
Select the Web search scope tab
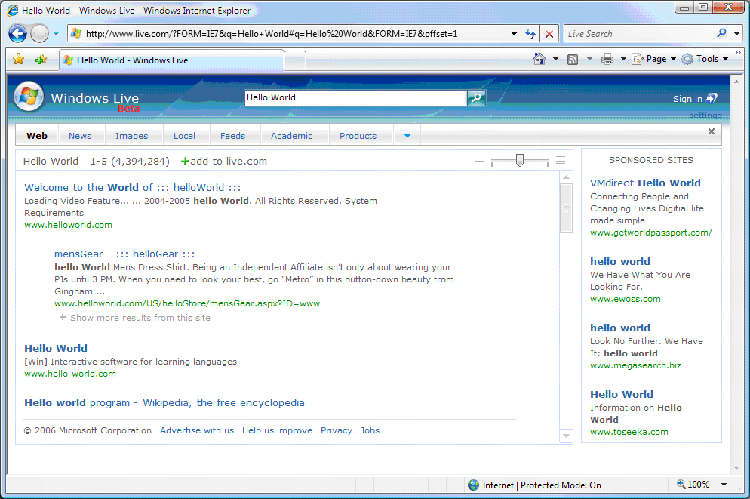pyautogui.click(x=37, y=135)
